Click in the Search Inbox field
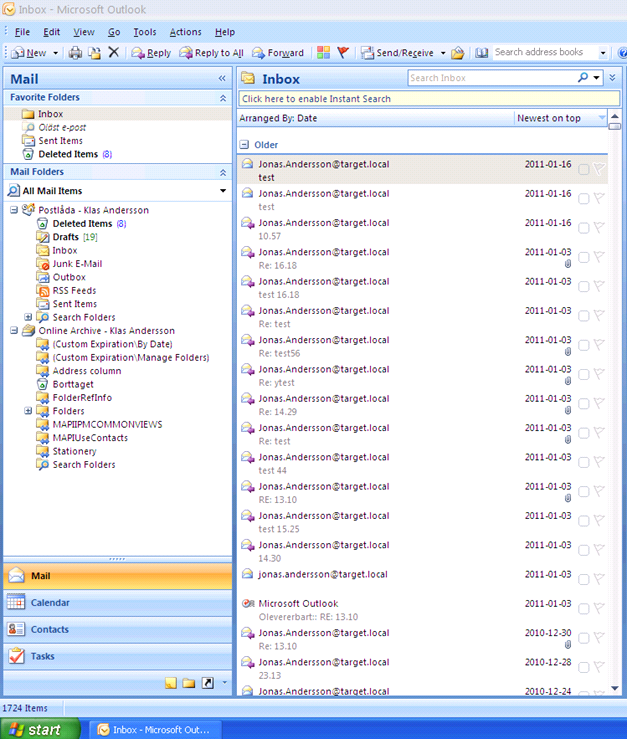Image resolution: width=627 pixels, height=739 pixels. (x=490, y=78)
